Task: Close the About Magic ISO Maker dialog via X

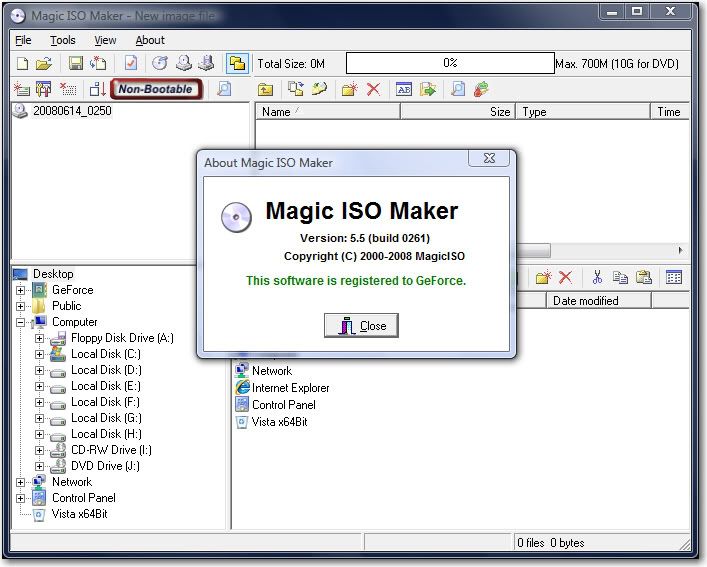Action: (x=489, y=158)
